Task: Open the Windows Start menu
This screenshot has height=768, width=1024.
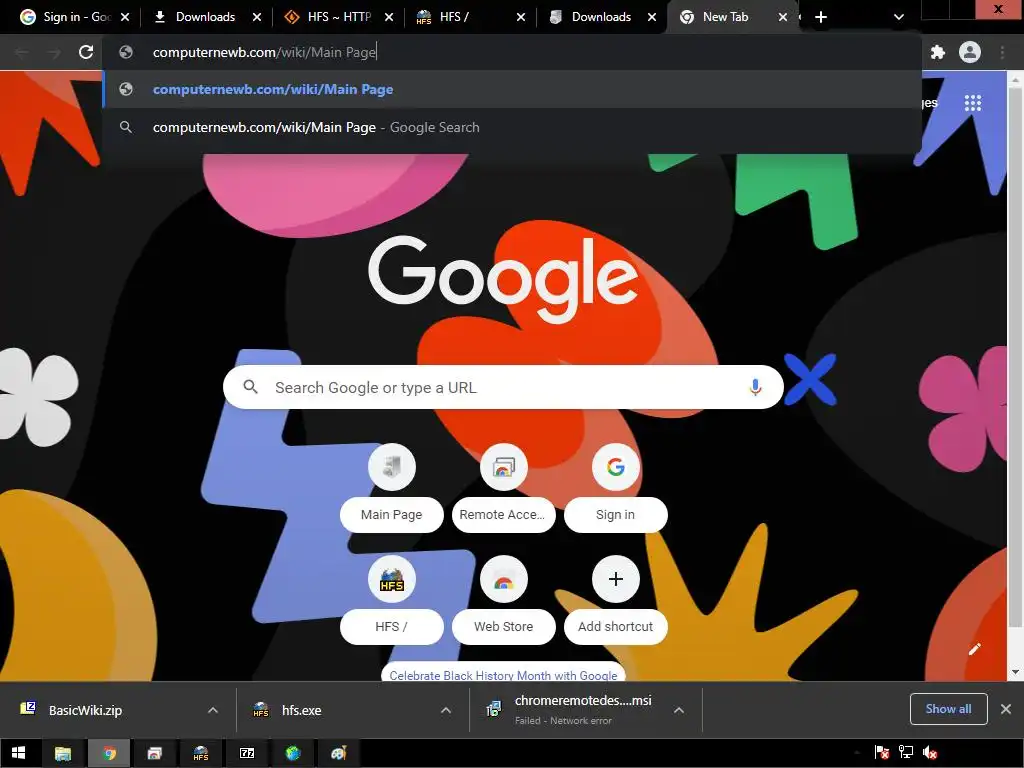Action: pyautogui.click(x=18, y=753)
